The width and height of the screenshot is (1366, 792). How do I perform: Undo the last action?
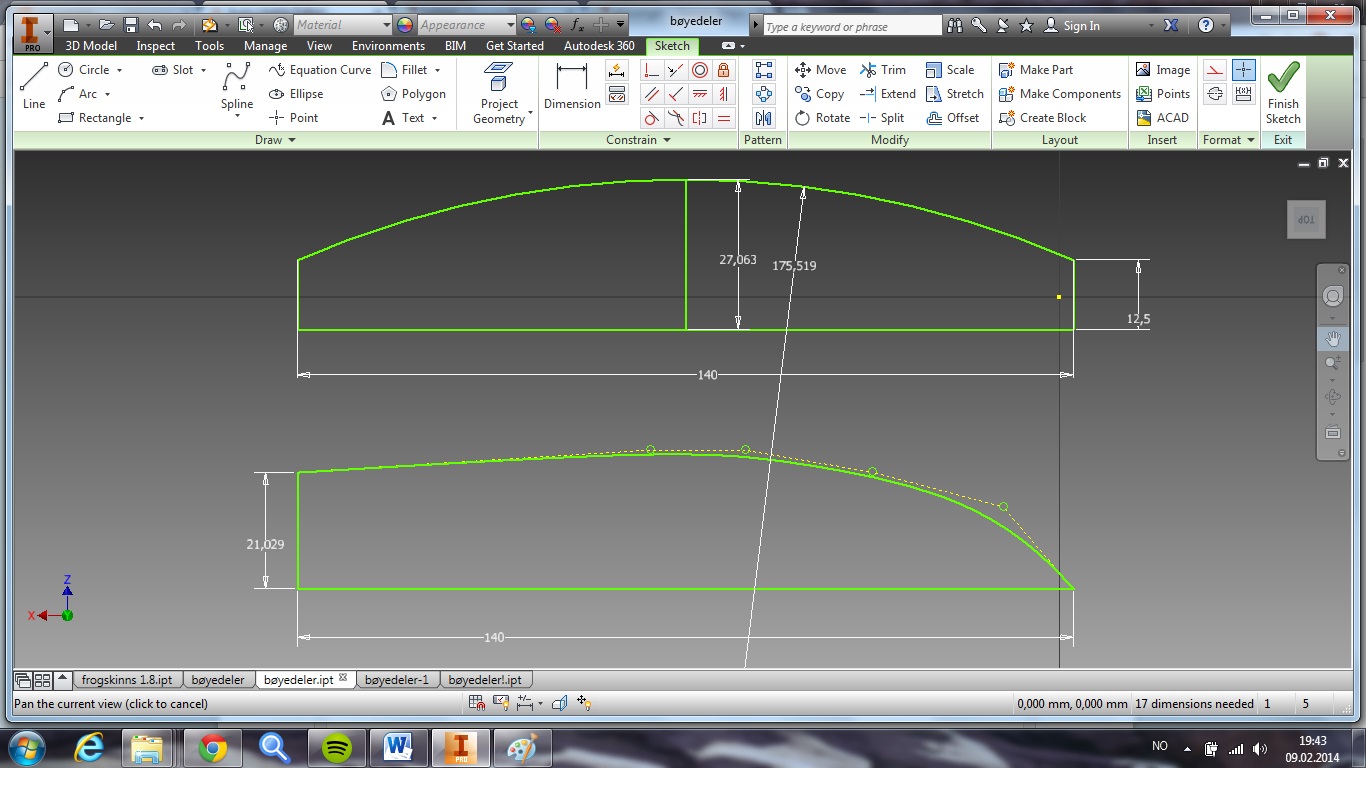pyautogui.click(x=154, y=25)
